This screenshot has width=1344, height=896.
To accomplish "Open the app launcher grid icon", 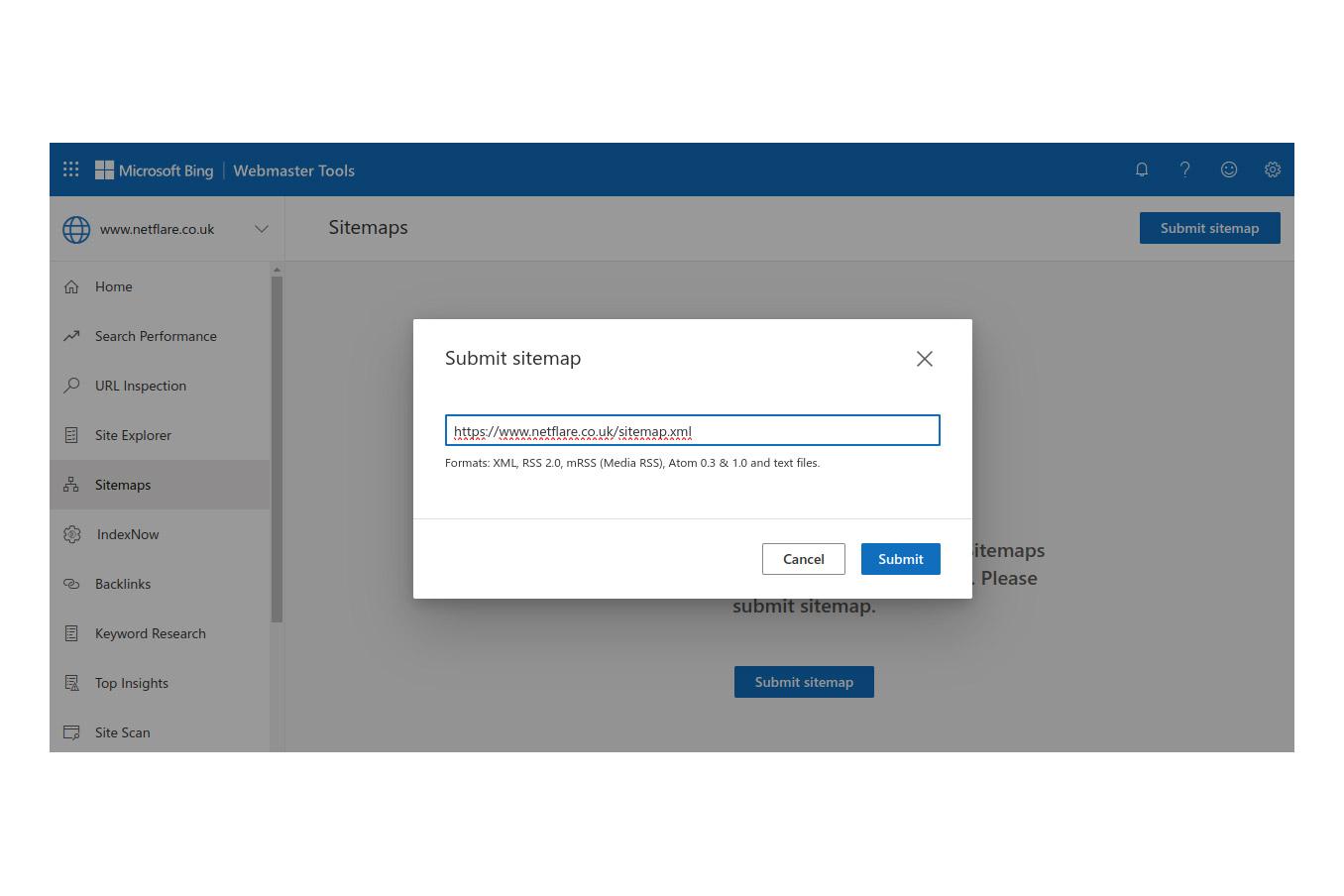I will pyautogui.click(x=71, y=169).
